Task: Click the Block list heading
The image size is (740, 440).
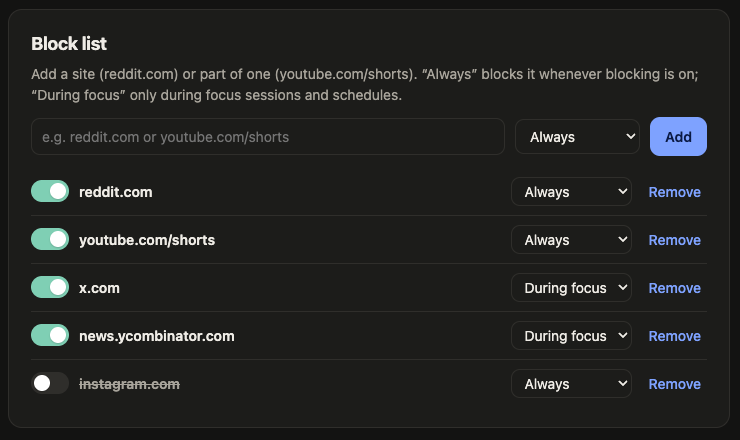Action: (x=69, y=44)
